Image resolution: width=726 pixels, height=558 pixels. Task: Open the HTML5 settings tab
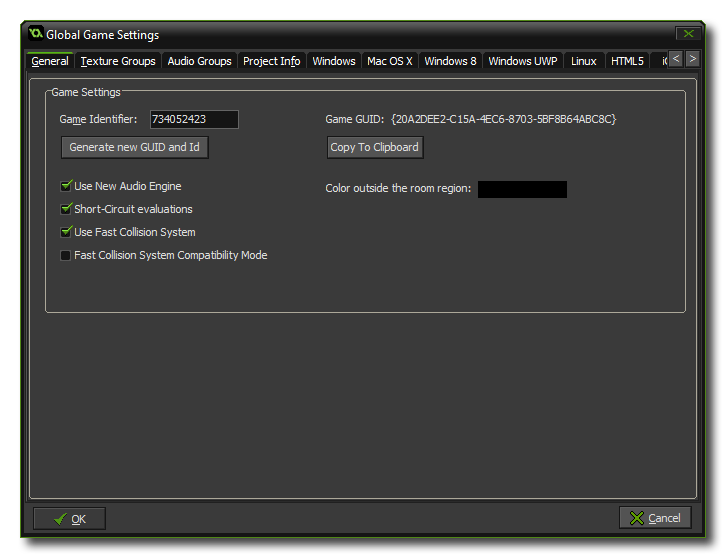pyautogui.click(x=627, y=61)
